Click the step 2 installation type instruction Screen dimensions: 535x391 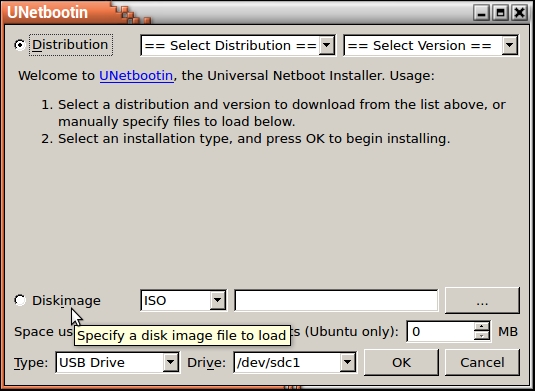click(x=254, y=139)
